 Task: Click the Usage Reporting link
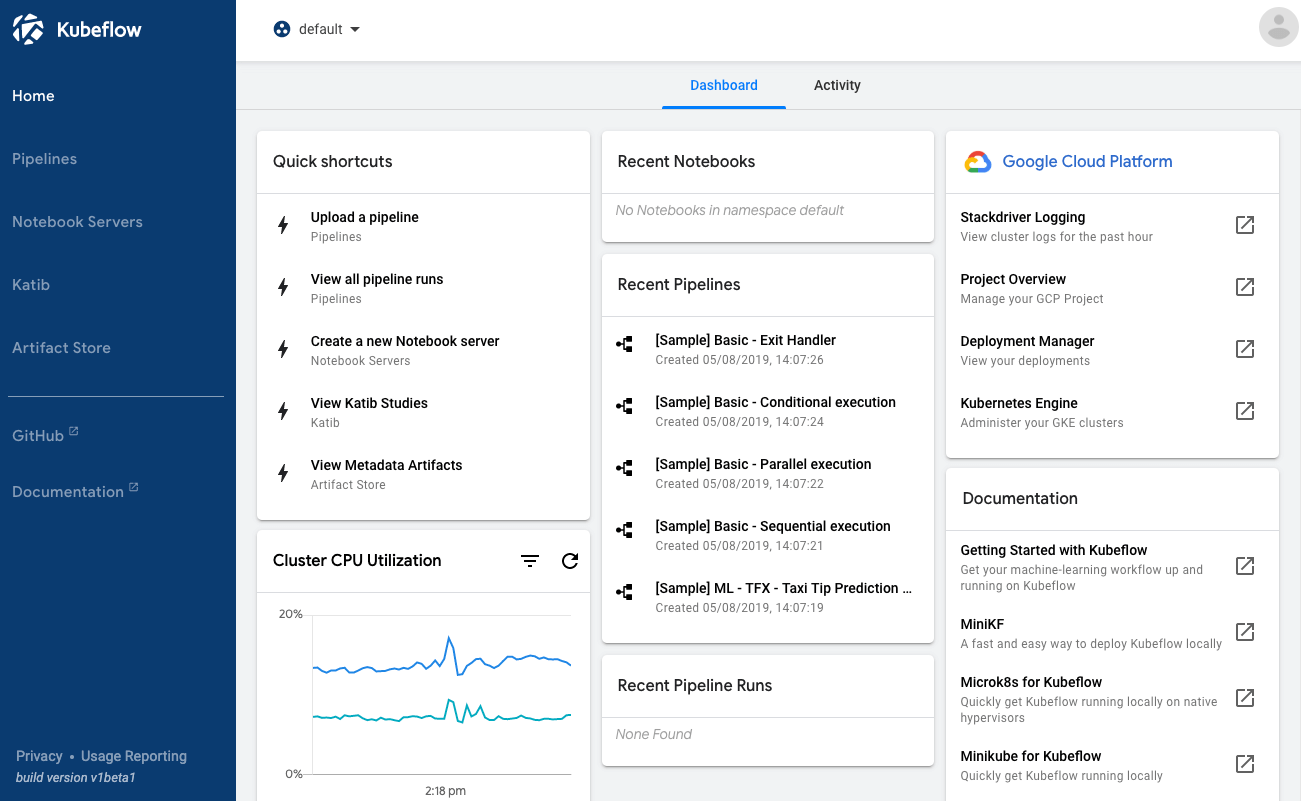134,756
